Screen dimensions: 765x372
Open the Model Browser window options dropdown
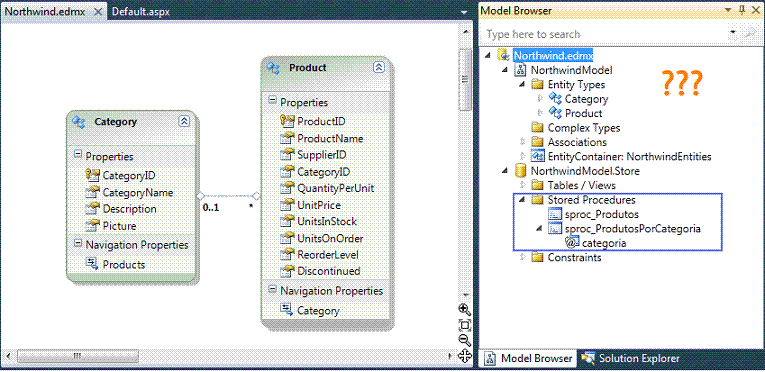[x=728, y=10]
